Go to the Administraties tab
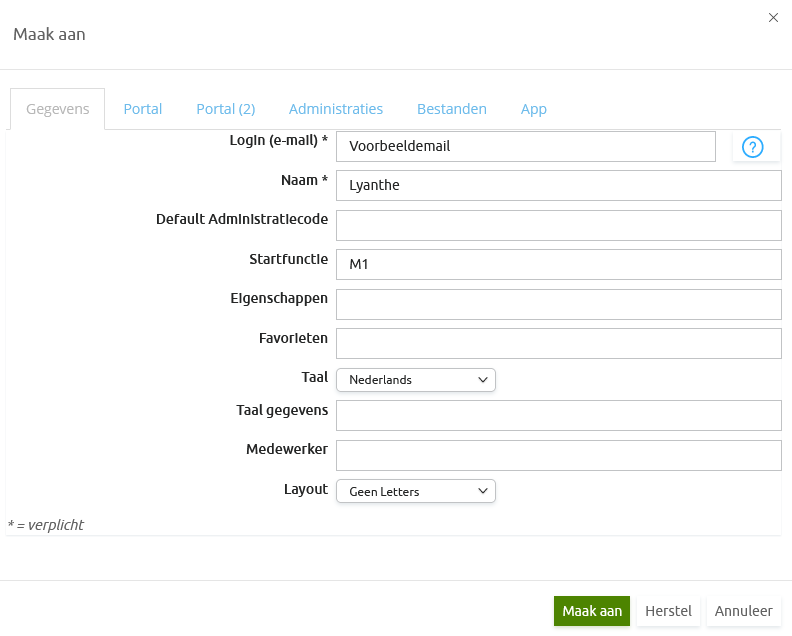This screenshot has height=636, width=792. pyautogui.click(x=336, y=109)
